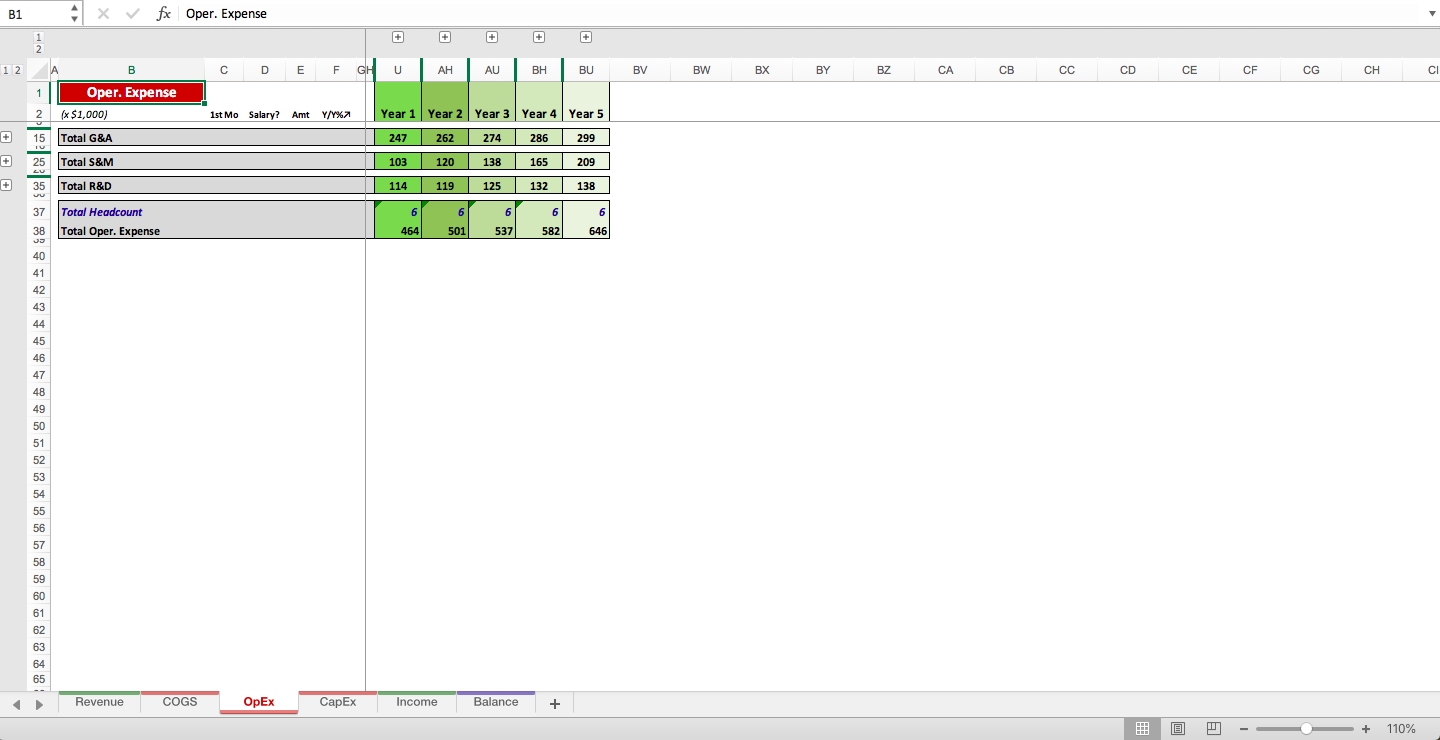Click the 110% zoom level
The height and width of the screenshot is (740, 1440).
[x=1401, y=729]
